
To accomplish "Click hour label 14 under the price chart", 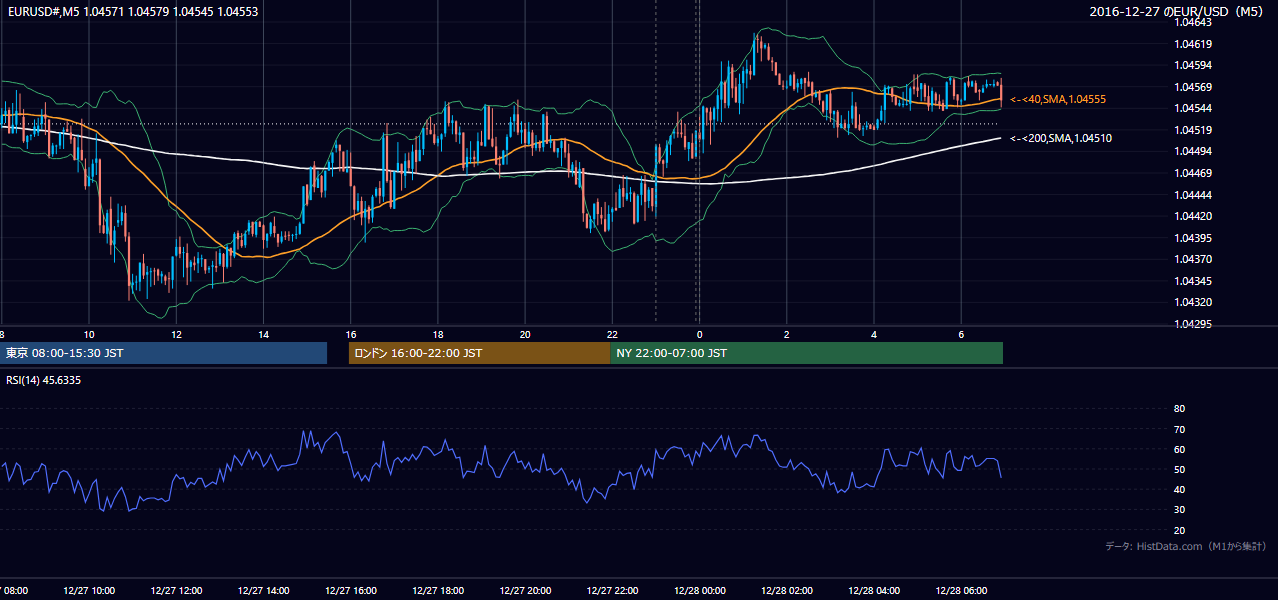I will coord(263,334).
